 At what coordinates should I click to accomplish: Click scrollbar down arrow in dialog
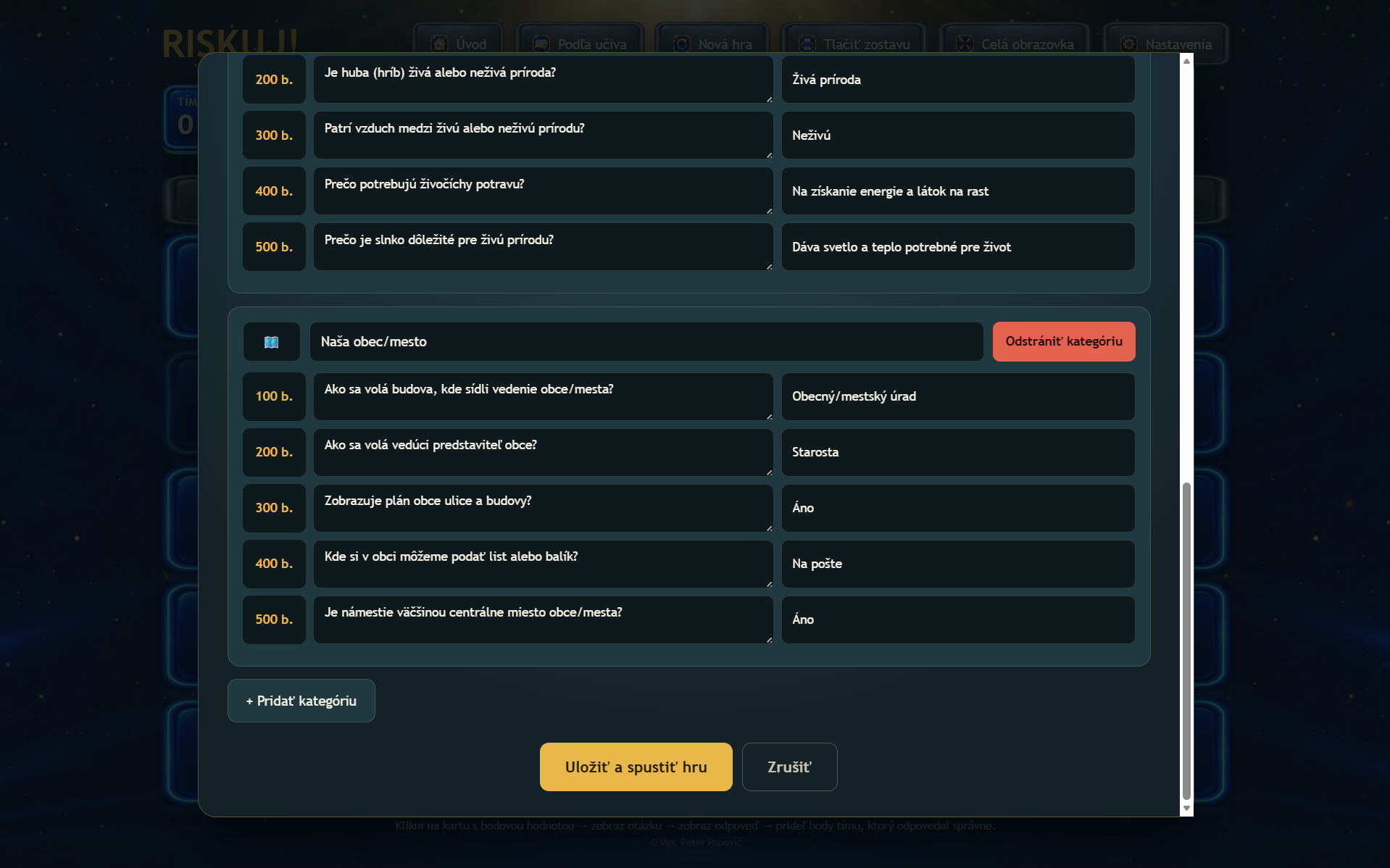click(1186, 808)
